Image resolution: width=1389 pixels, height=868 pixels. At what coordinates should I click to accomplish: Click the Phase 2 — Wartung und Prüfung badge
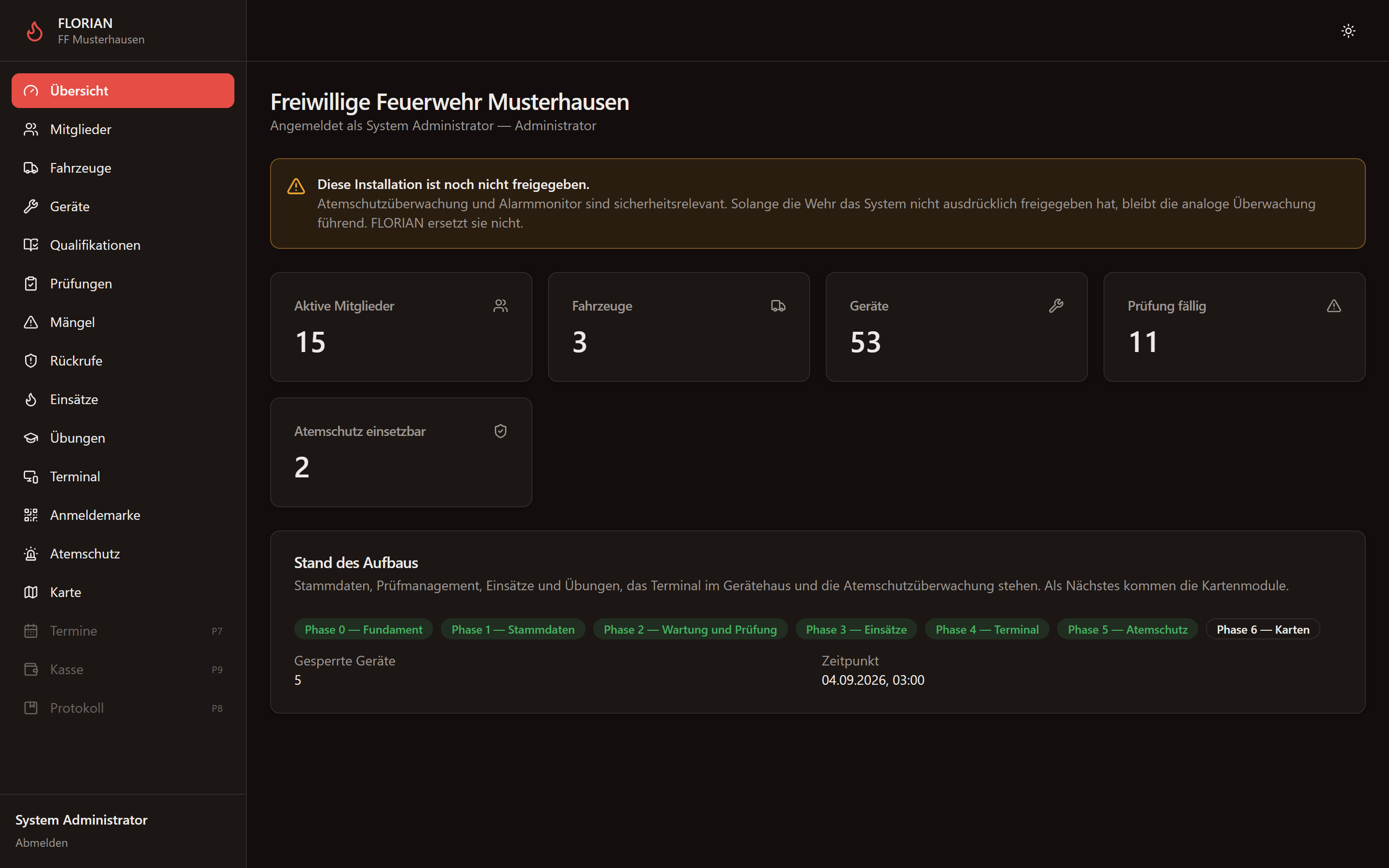[x=690, y=629]
